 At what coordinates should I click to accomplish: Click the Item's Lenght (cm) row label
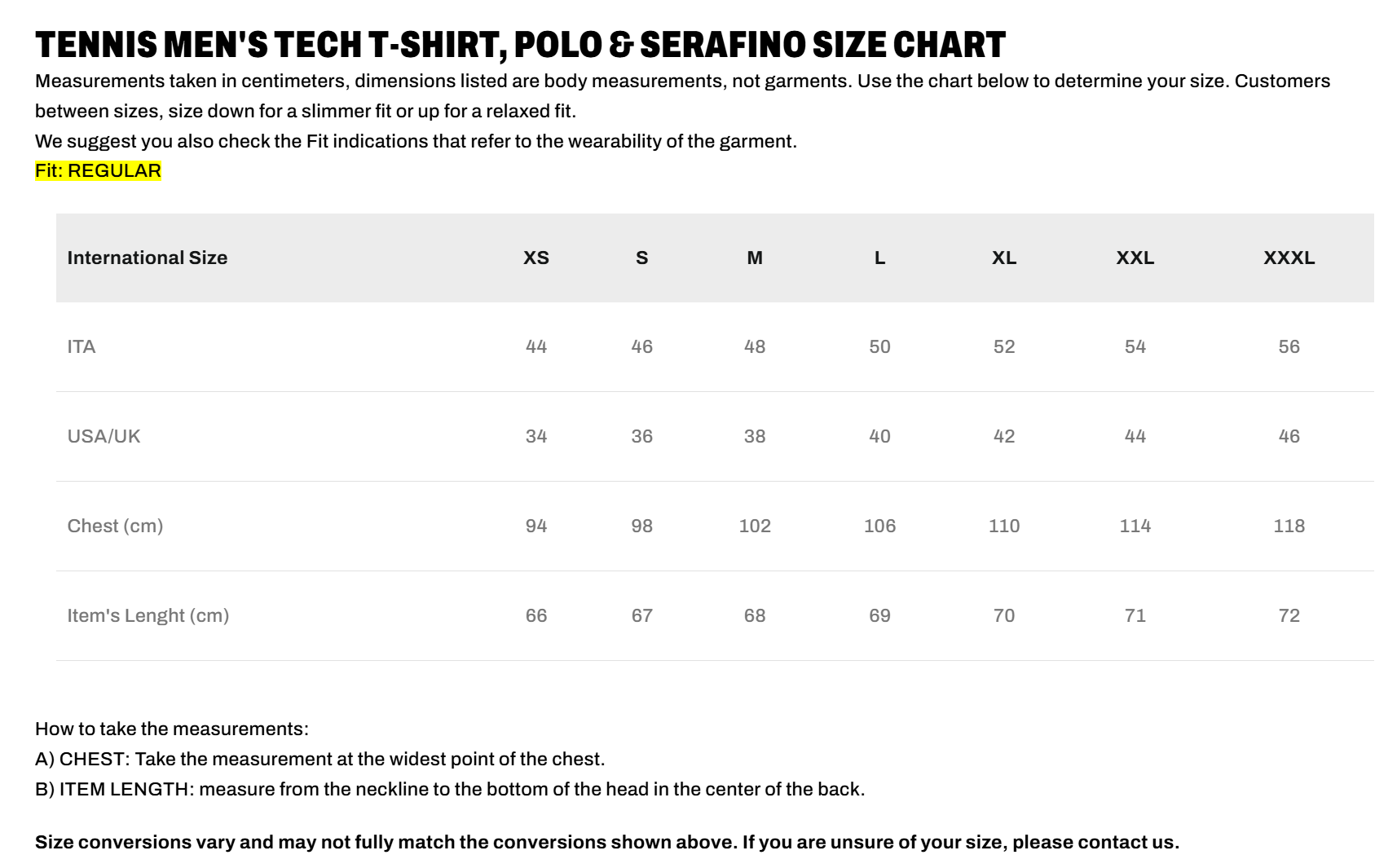tap(148, 616)
